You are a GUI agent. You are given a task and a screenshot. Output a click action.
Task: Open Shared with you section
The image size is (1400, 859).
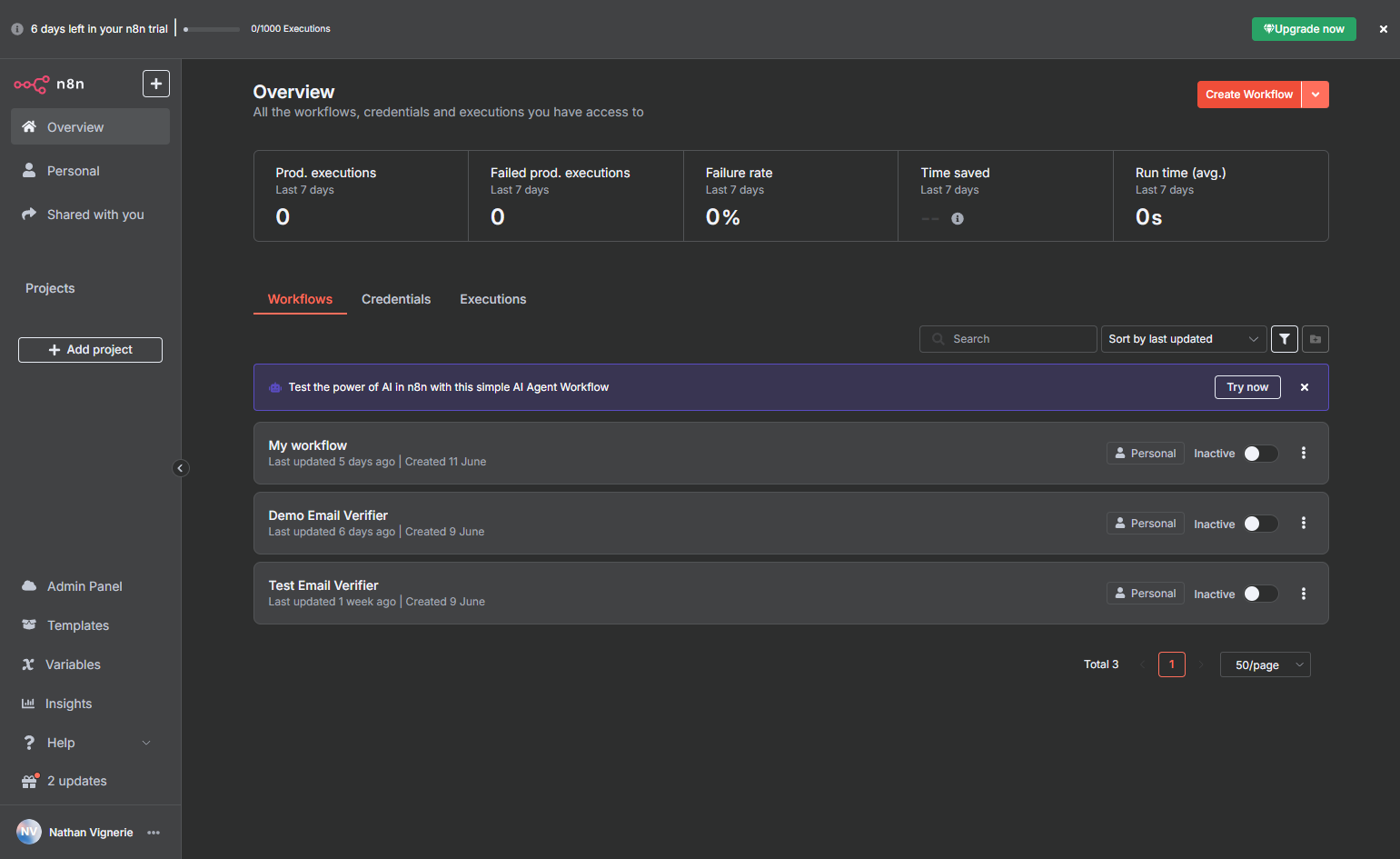coord(90,215)
